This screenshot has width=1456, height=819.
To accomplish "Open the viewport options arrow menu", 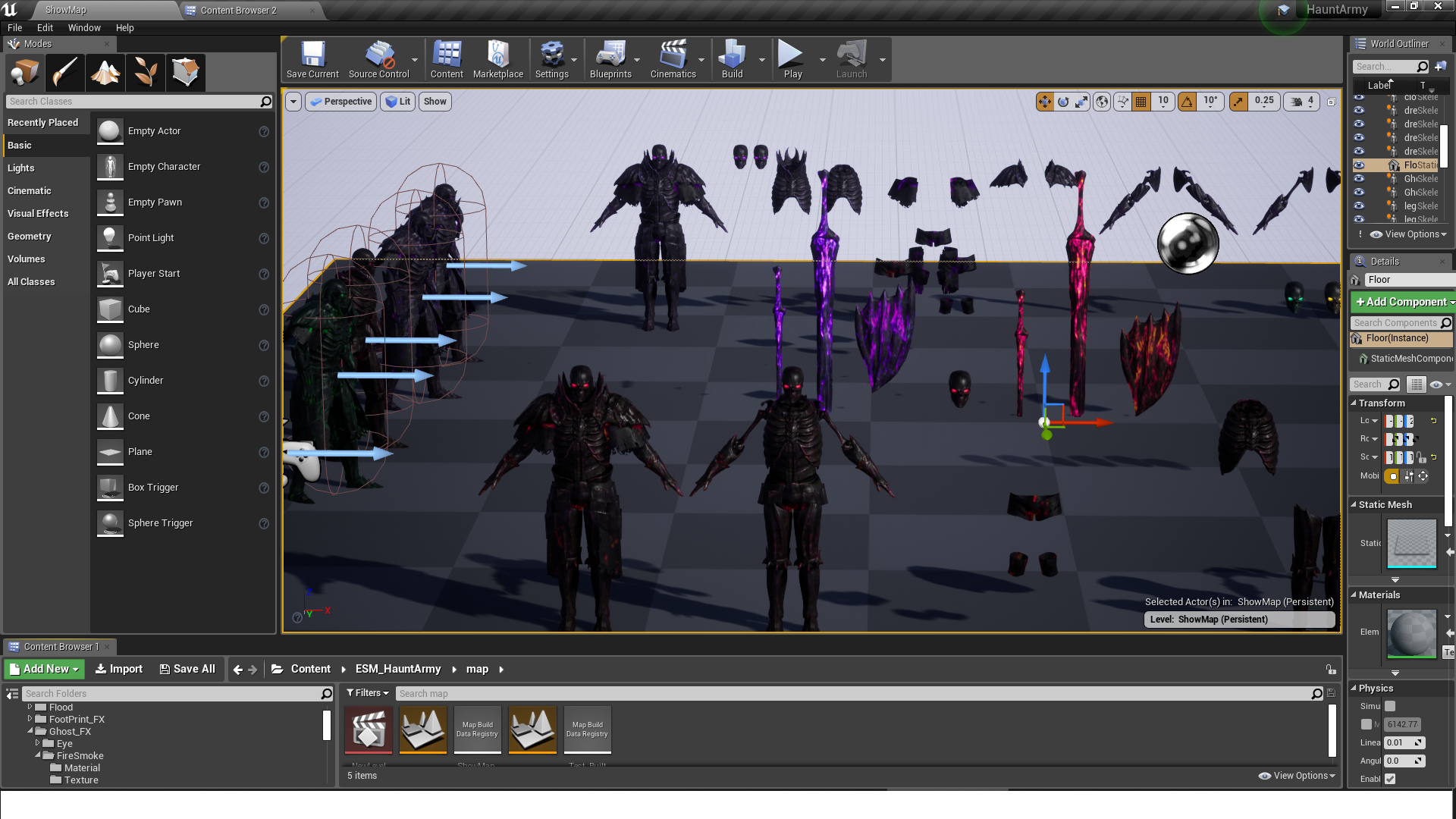I will coord(293,102).
